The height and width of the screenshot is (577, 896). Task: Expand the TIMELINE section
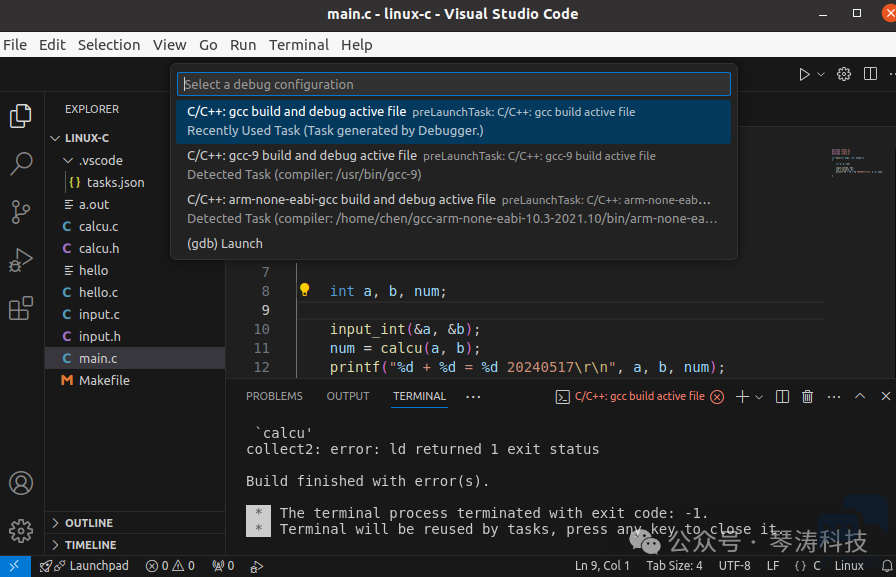point(135,545)
